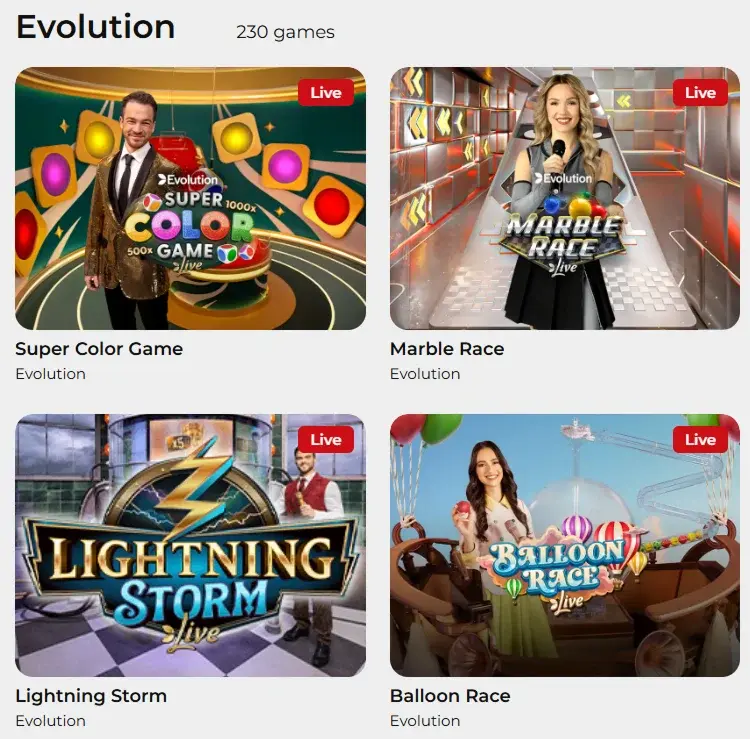The image size is (750, 739).
Task: Click the Live badge on Lightning Storm
Action: point(326,440)
